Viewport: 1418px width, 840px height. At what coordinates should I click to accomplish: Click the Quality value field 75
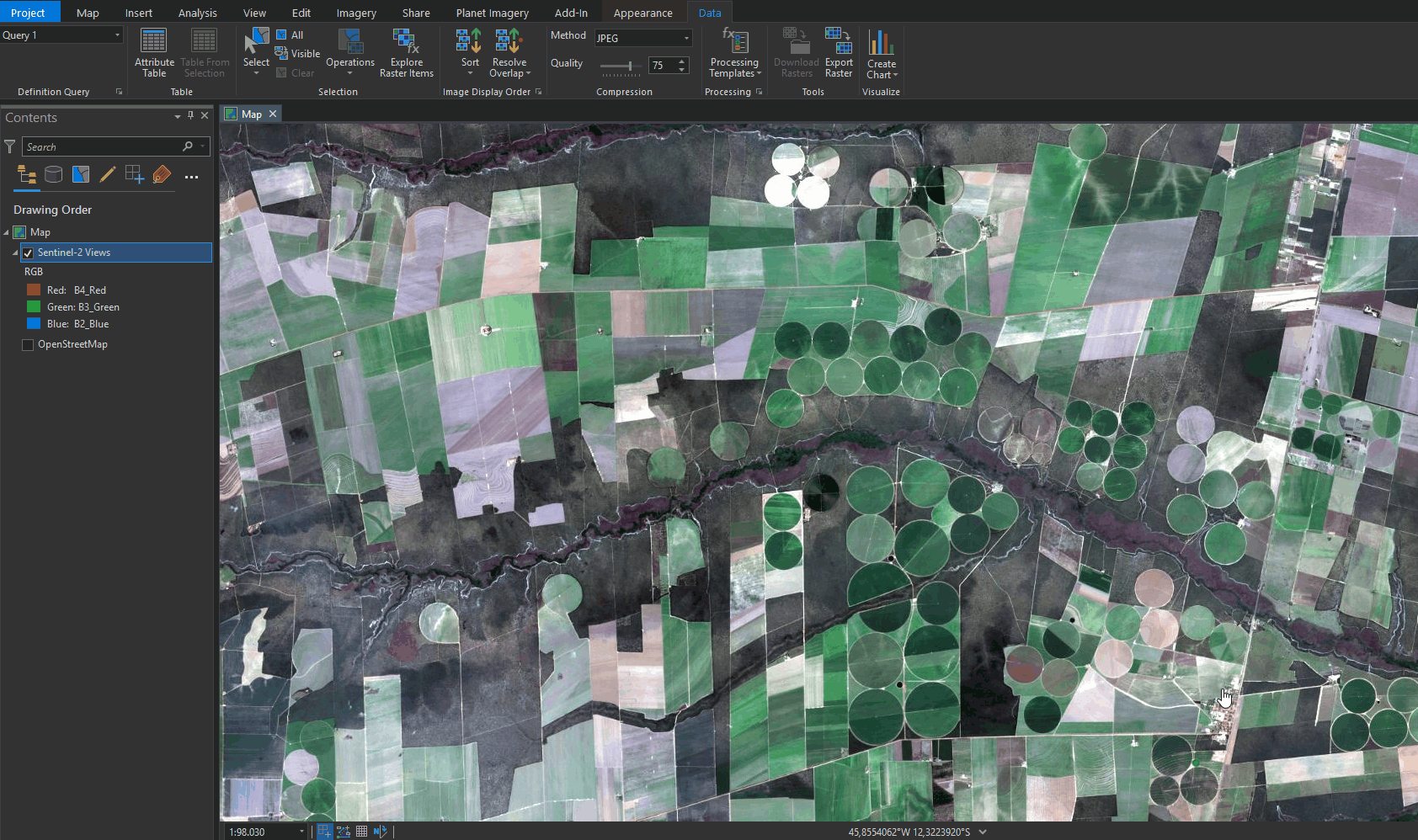pyautogui.click(x=662, y=66)
